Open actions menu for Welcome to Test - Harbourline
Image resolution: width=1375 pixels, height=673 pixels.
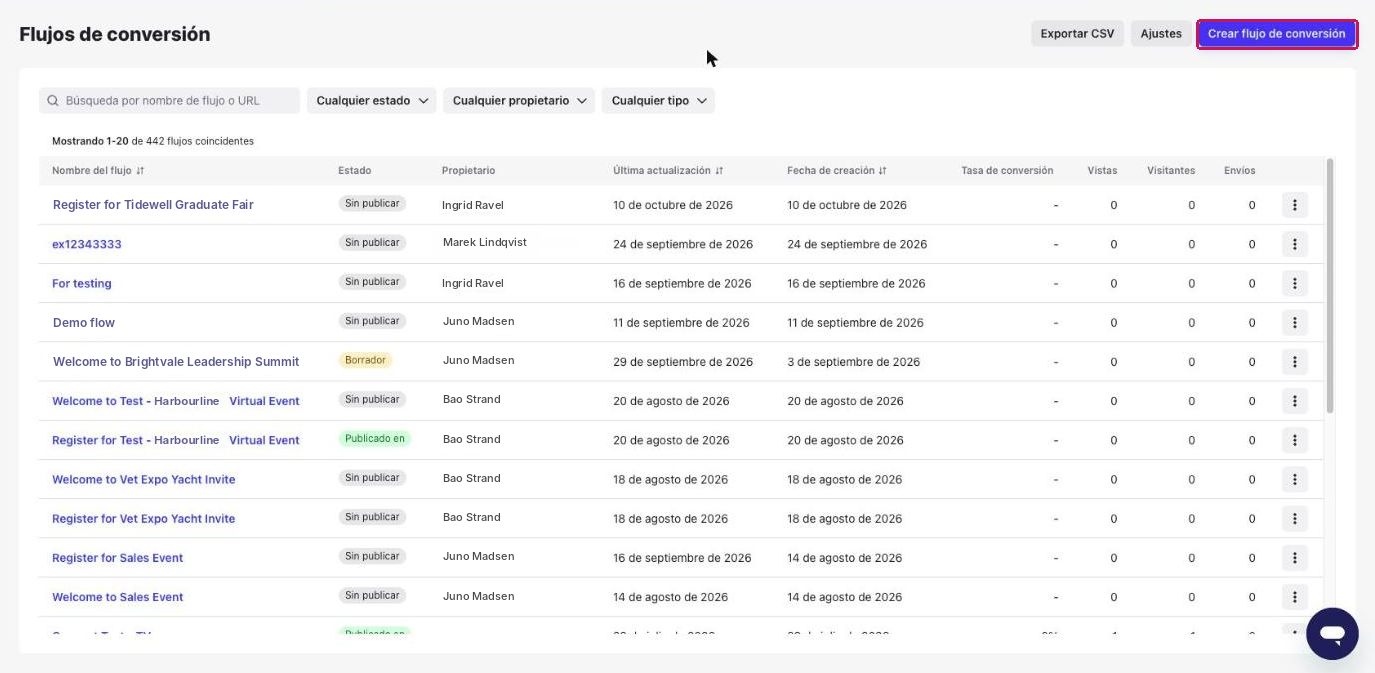point(1294,401)
